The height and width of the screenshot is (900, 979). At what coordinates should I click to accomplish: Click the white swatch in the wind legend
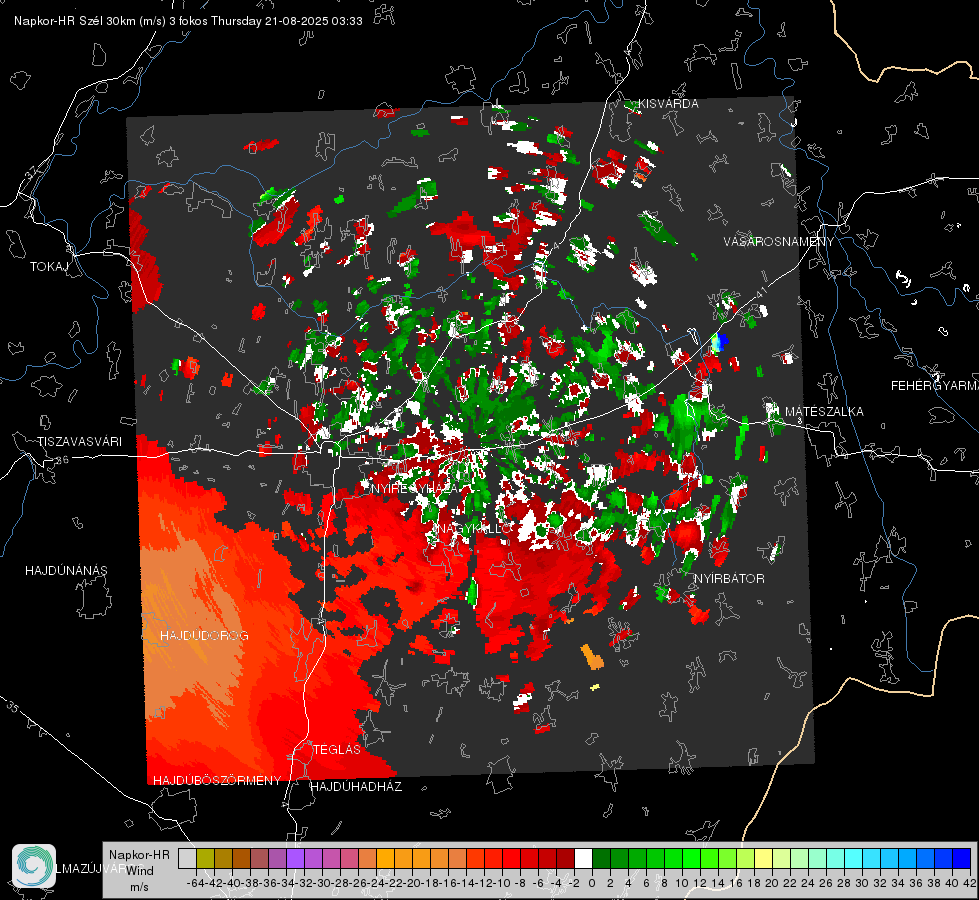[583, 859]
